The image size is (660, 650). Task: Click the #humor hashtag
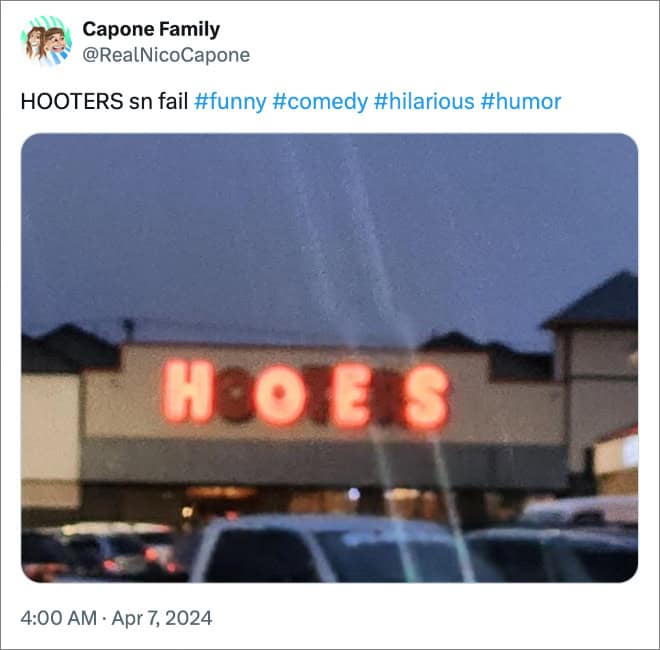(x=521, y=102)
